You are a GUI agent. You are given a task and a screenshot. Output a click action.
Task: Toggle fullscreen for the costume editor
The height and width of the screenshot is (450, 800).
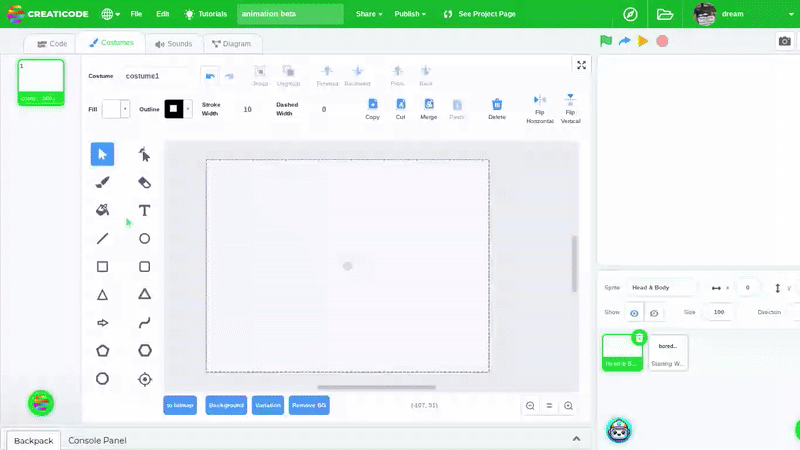[581, 65]
